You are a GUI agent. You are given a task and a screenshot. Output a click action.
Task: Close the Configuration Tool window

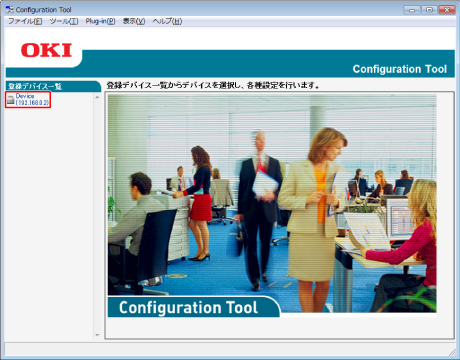tap(447, 10)
